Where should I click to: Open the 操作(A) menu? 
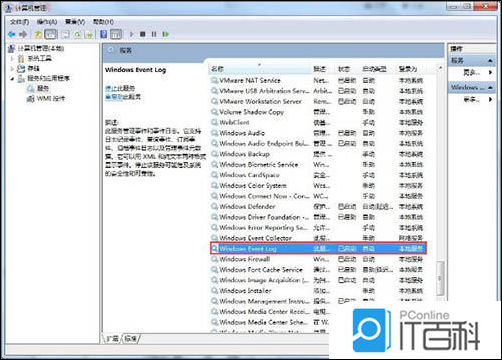pos(47,22)
